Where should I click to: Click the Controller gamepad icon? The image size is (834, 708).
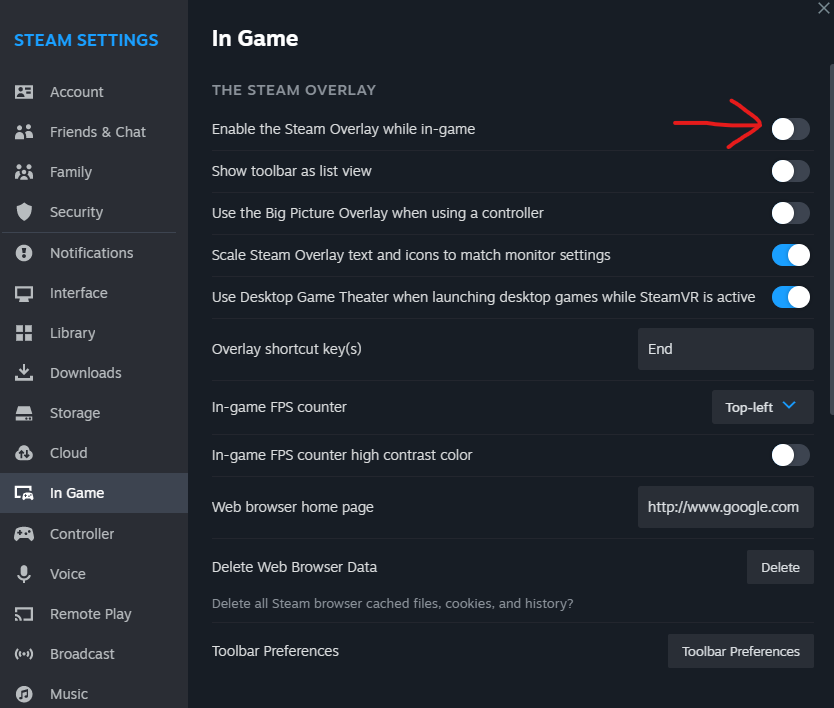[24, 534]
